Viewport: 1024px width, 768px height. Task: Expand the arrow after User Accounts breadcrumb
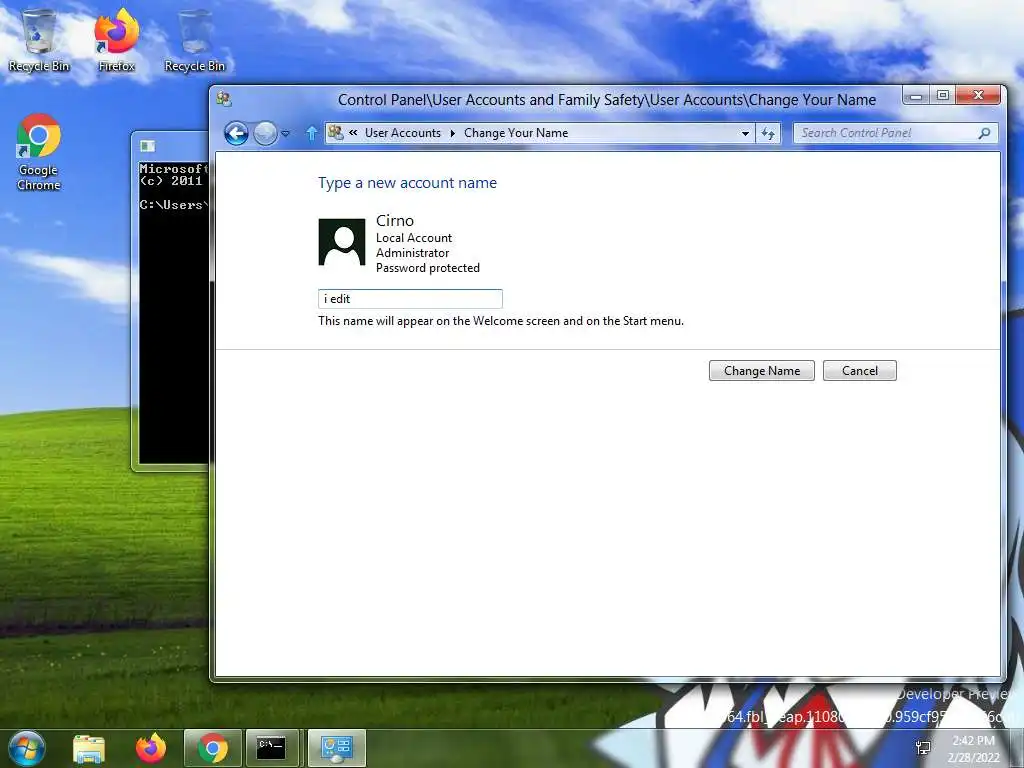point(453,133)
